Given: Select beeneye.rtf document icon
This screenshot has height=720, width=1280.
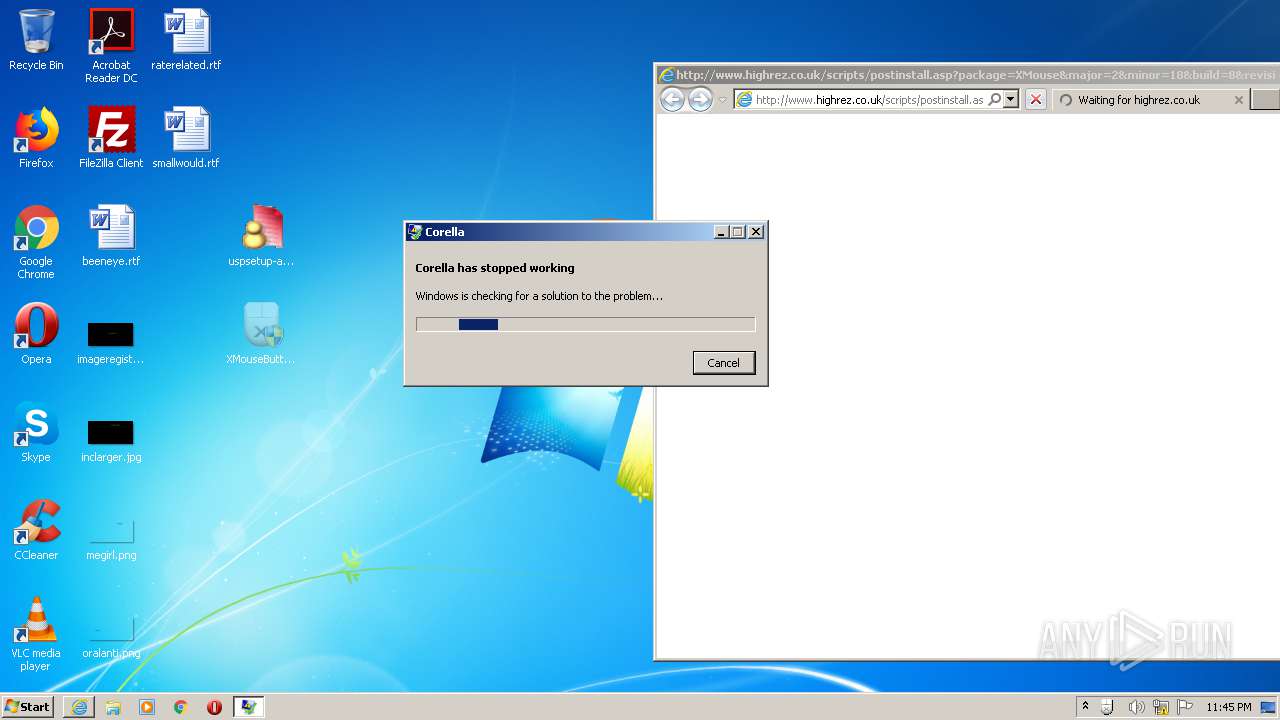Looking at the screenshot, I should (111, 236).
